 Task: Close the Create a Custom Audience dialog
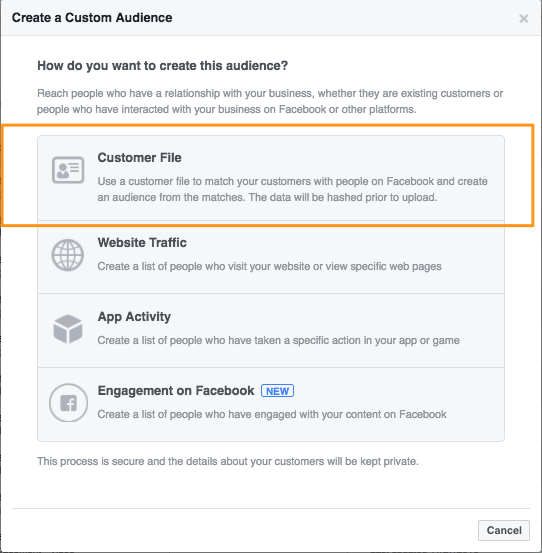click(524, 18)
